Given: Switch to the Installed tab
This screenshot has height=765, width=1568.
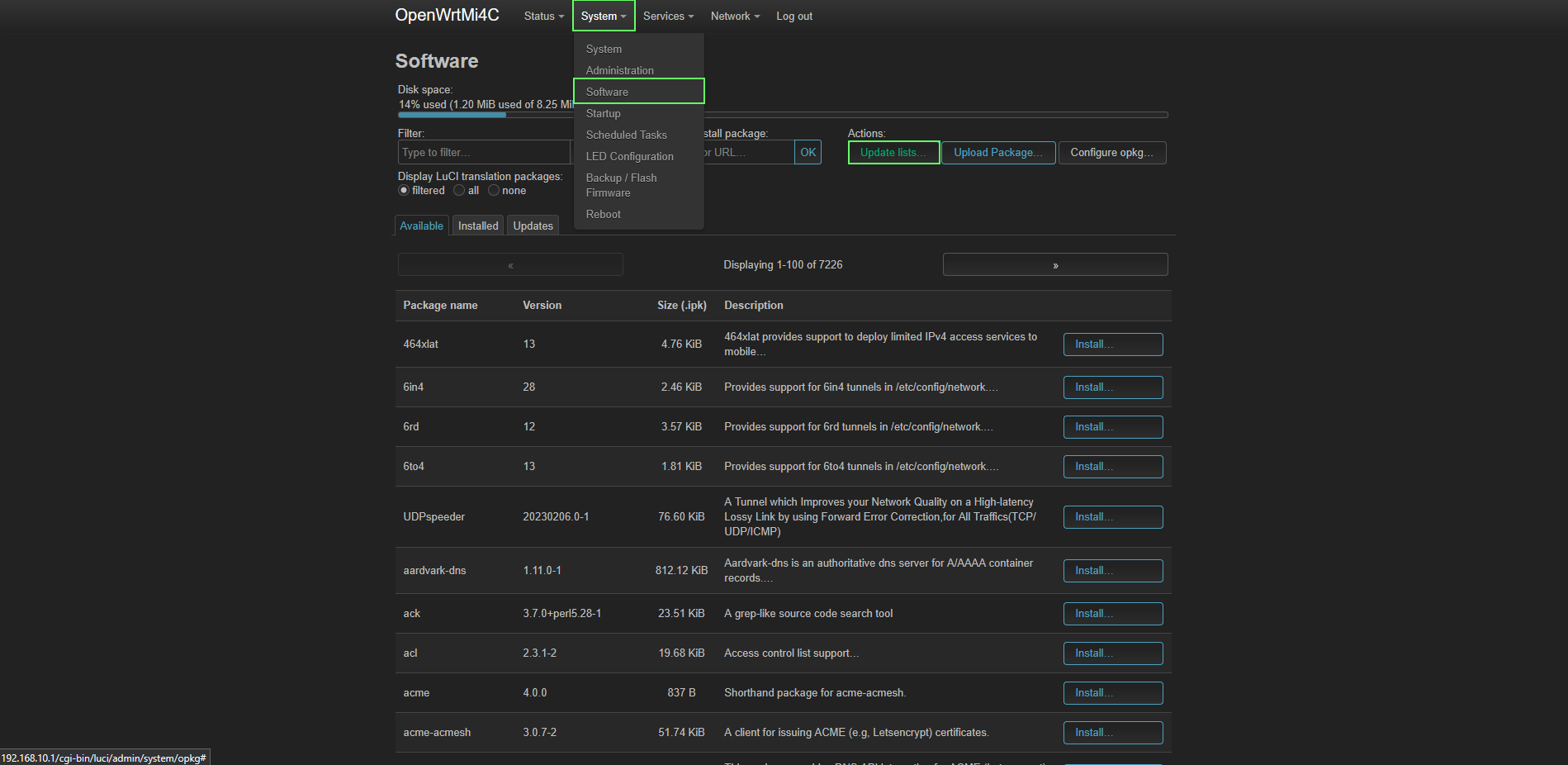Looking at the screenshot, I should [x=478, y=226].
